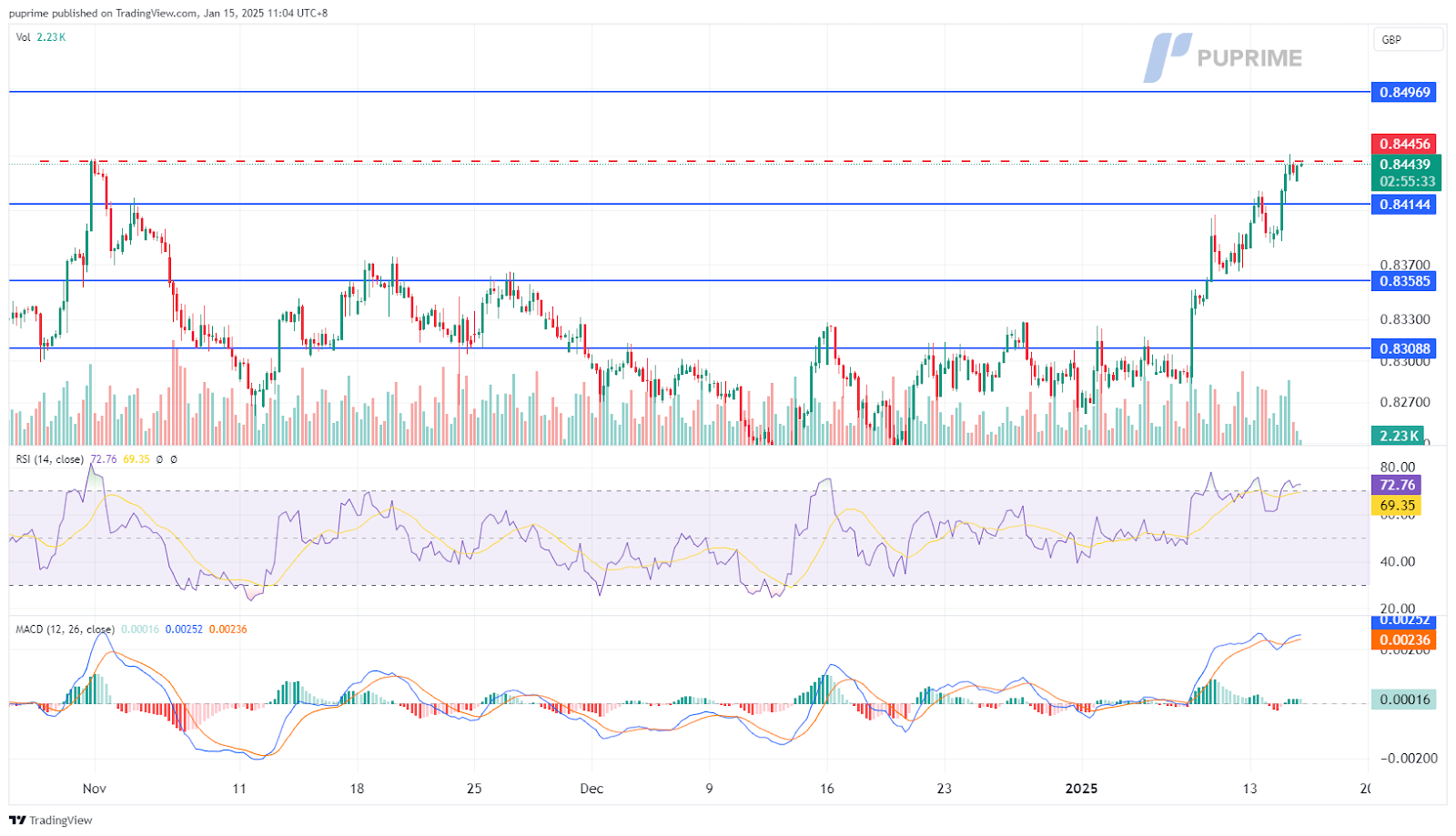
Task: Open the MACD (12, 26, close) legend
Action: [x=66, y=630]
